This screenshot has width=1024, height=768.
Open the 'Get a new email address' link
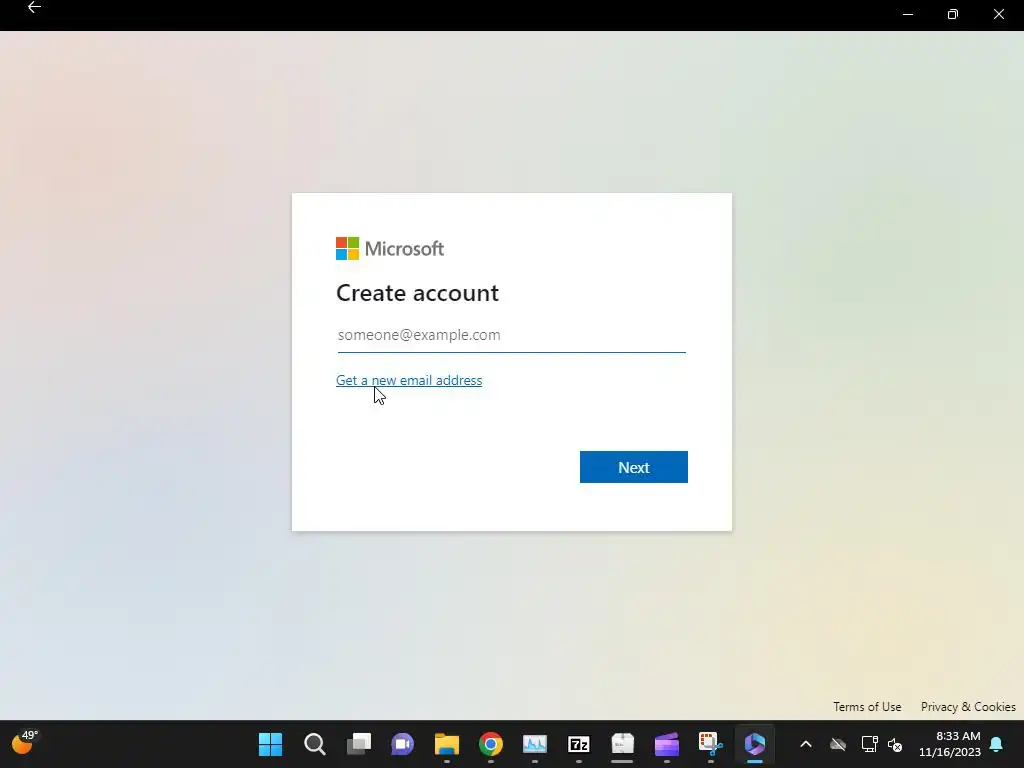coord(409,380)
